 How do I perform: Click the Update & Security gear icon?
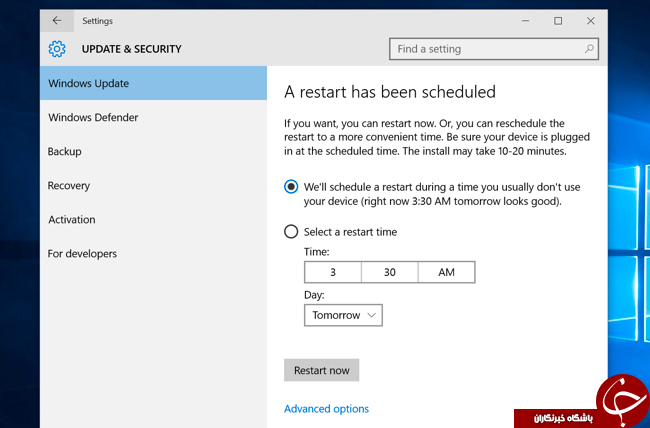(x=57, y=49)
